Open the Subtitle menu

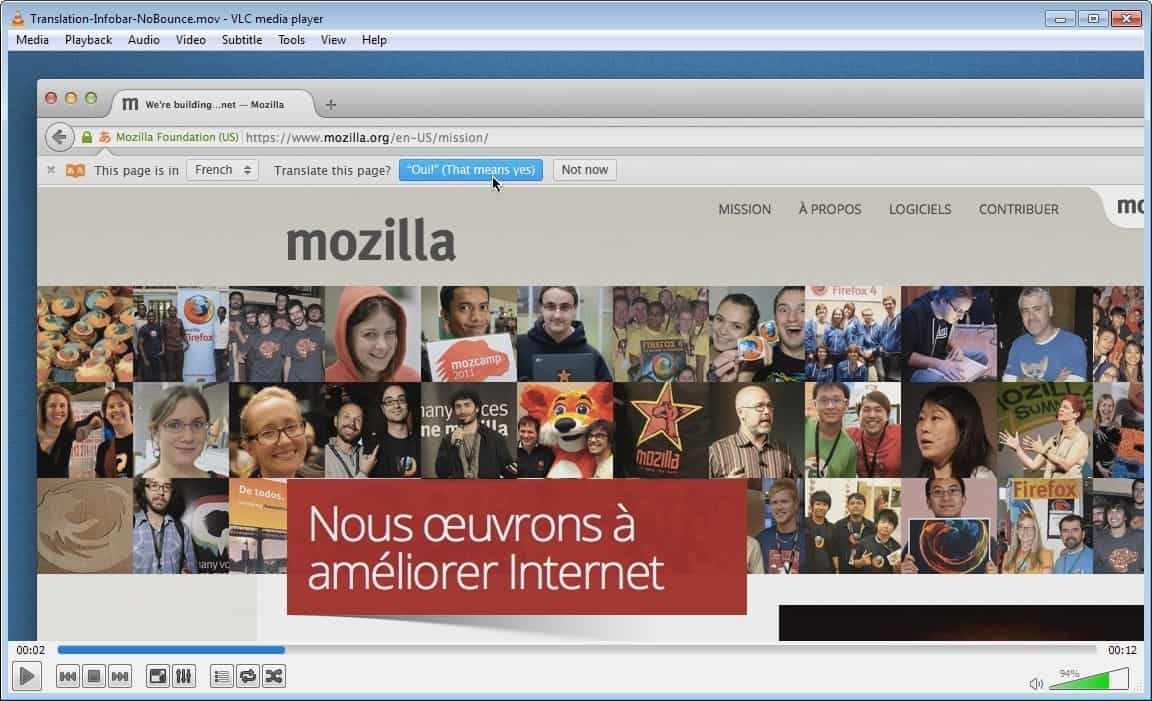pos(241,40)
